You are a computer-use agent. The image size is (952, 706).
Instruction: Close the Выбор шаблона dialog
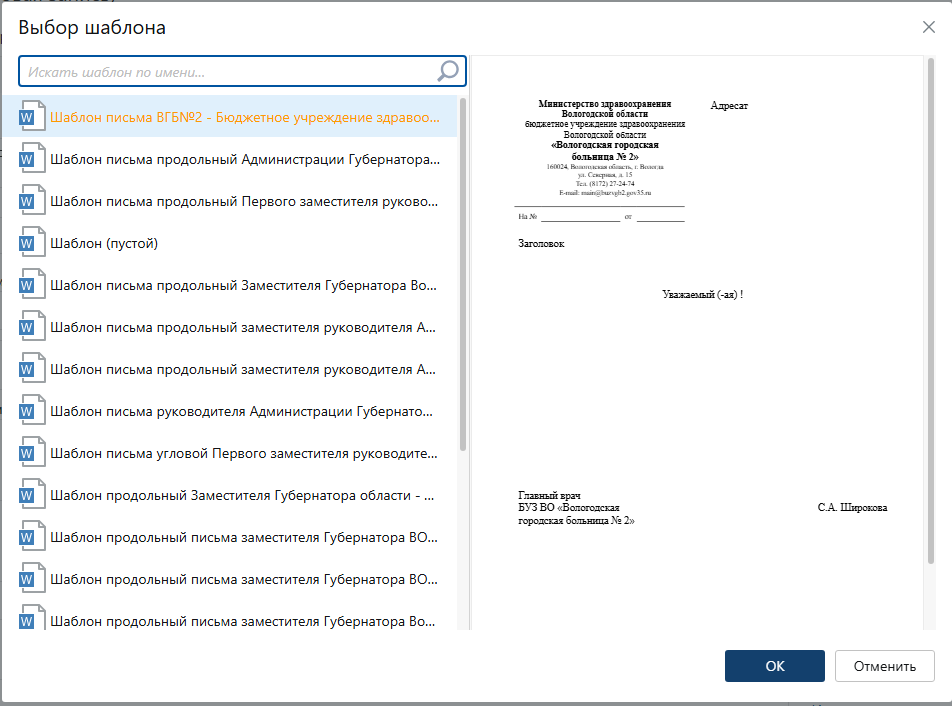928,27
